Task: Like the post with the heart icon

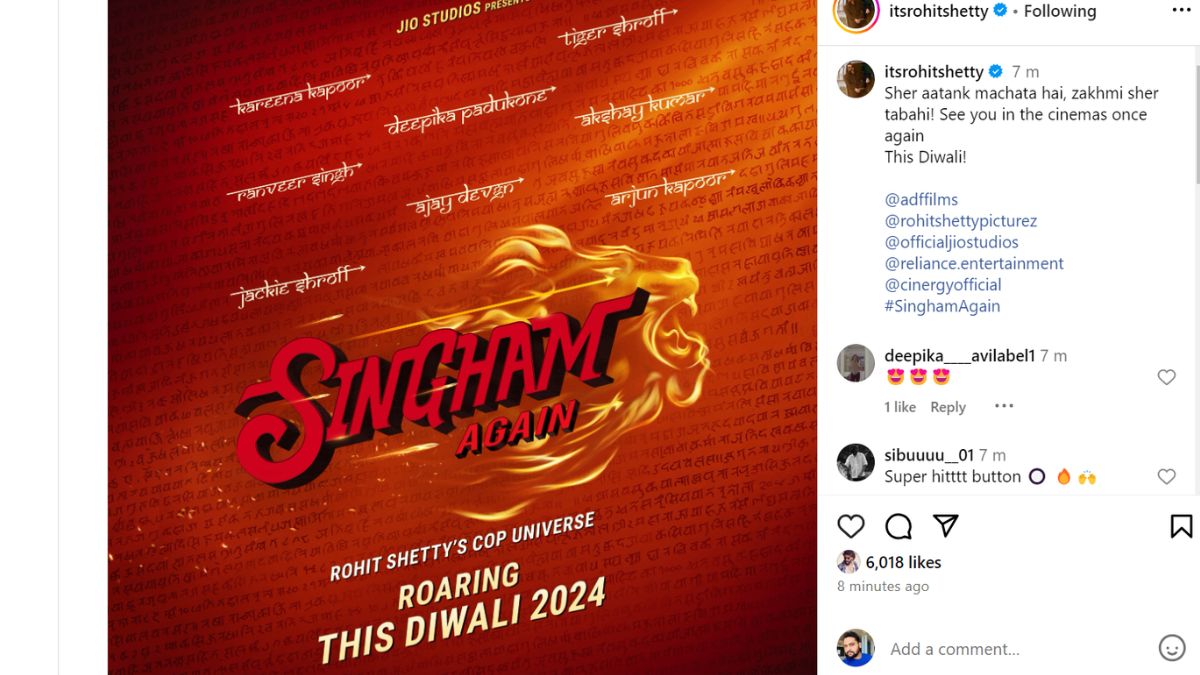Action: (x=851, y=526)
